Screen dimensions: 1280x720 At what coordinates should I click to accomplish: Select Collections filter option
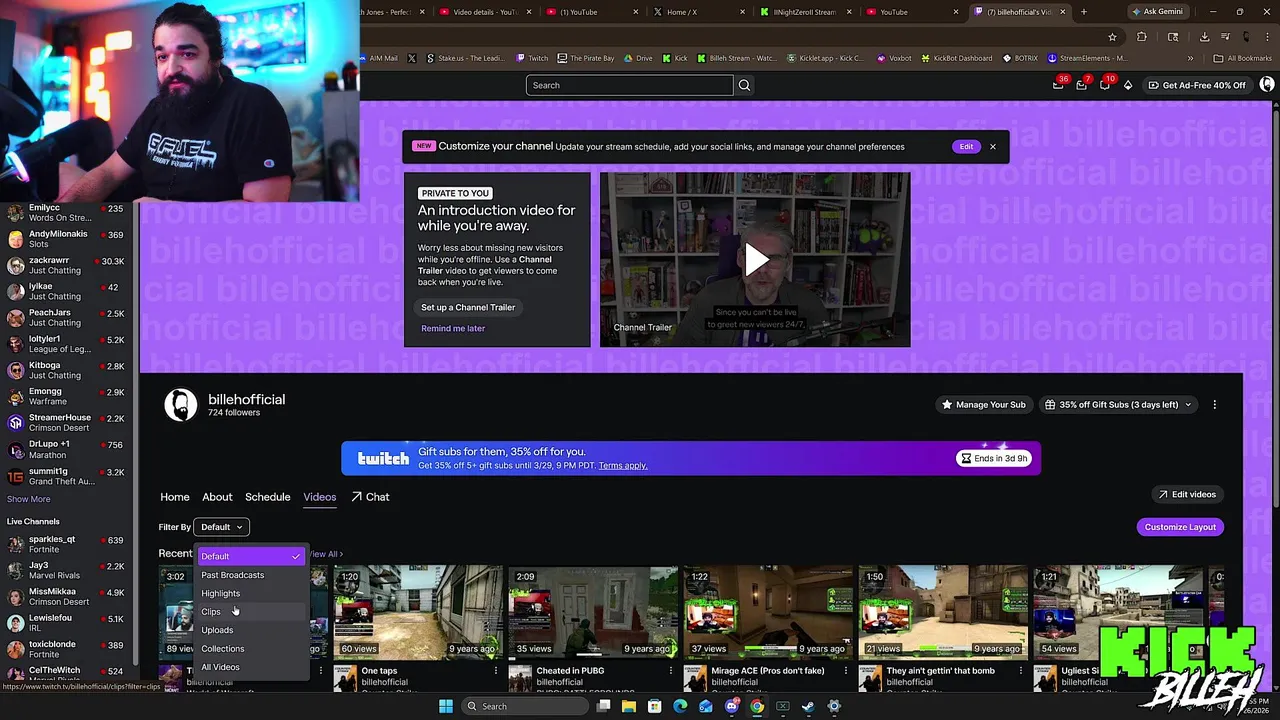coord(250,649)
